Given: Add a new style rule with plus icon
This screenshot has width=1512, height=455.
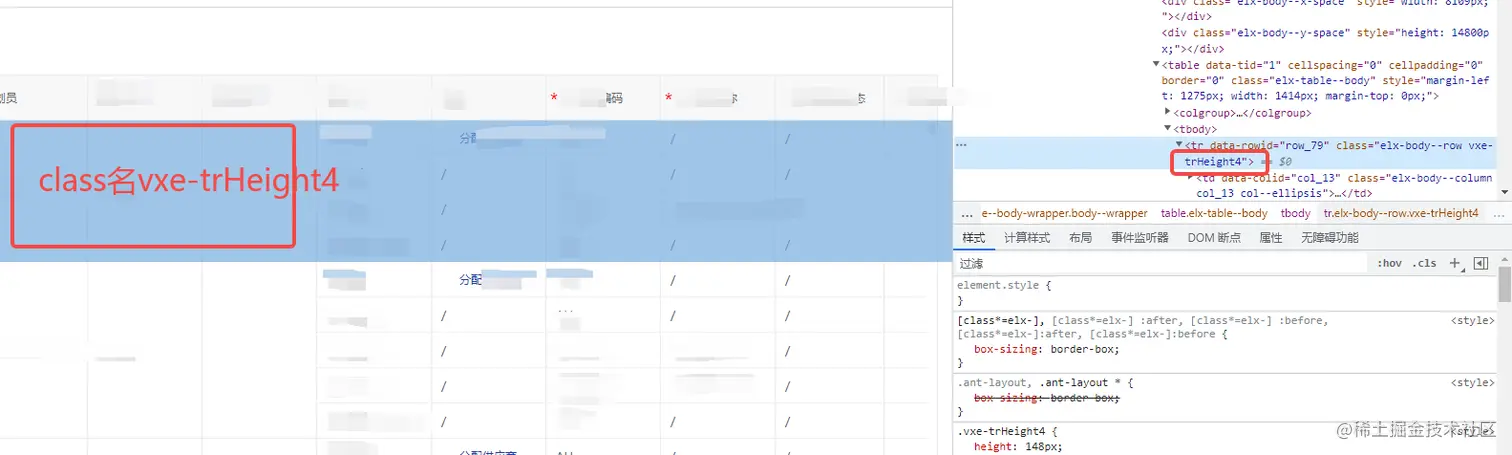Looking at the screenshot, I should coord(1455,263).
